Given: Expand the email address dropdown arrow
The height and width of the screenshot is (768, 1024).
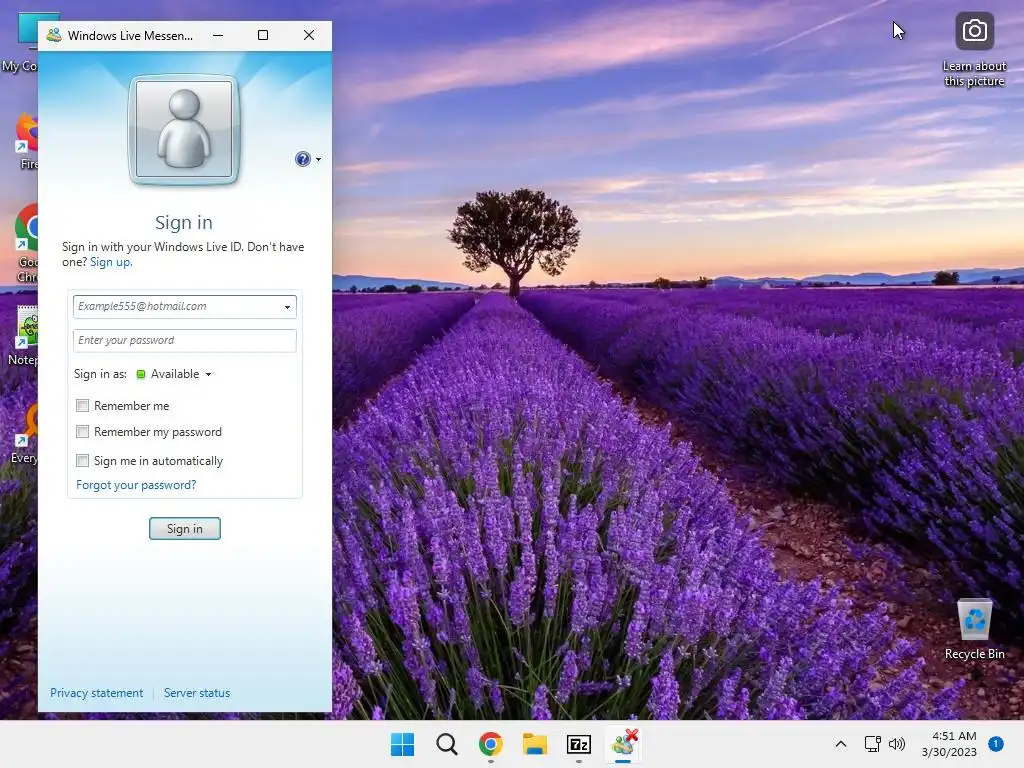Looking at the screenshot, I should pyautogui.click(x=287, y=307).
